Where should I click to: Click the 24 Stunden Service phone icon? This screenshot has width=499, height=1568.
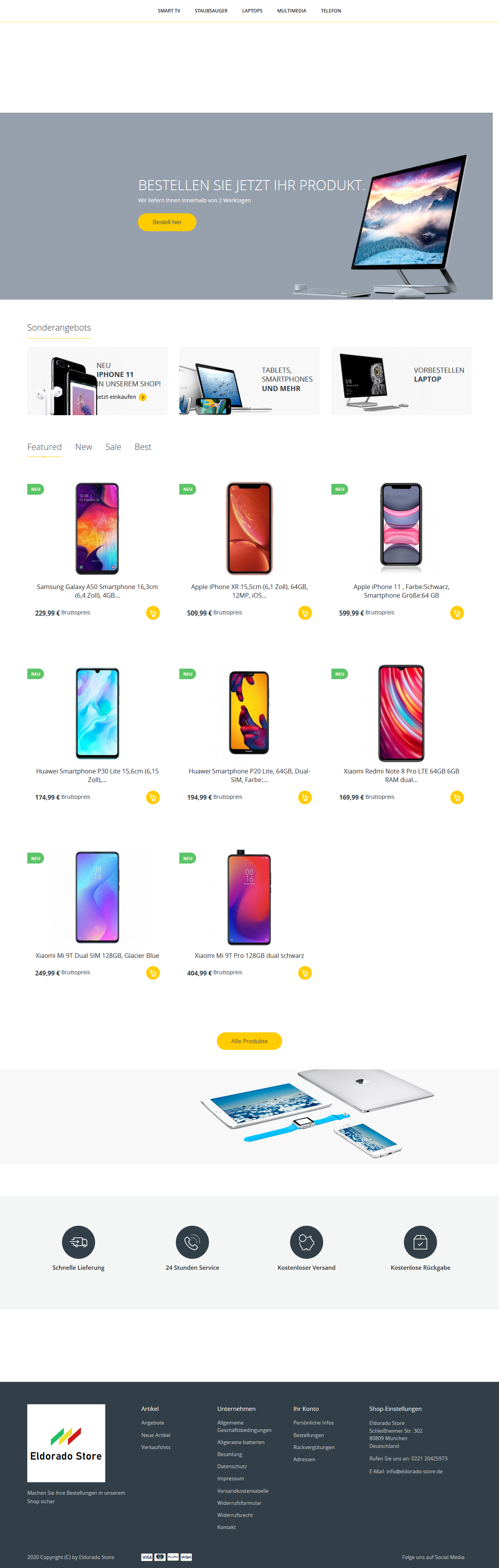192,1242
